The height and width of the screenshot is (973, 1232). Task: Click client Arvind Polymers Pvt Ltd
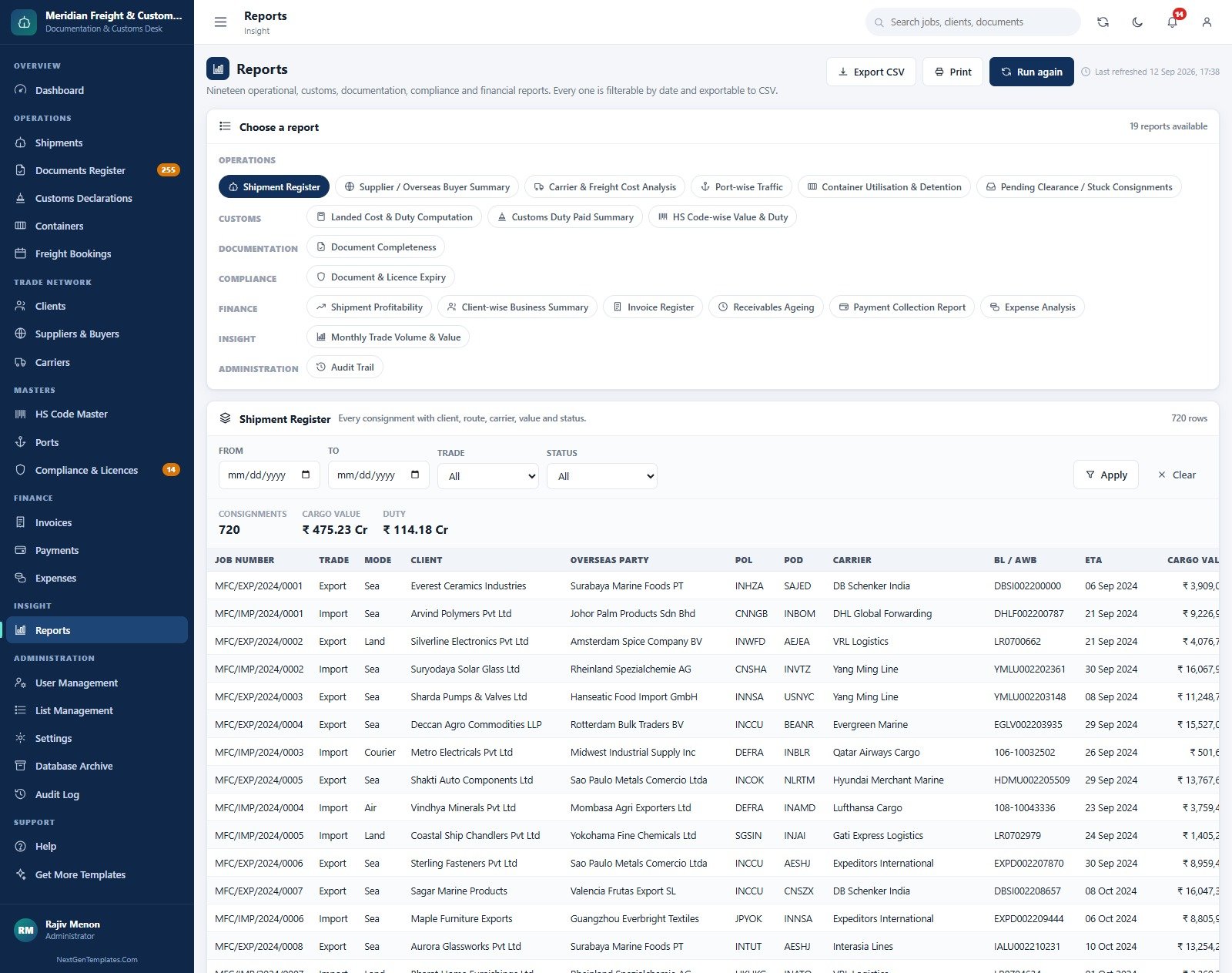click(461, 613)
